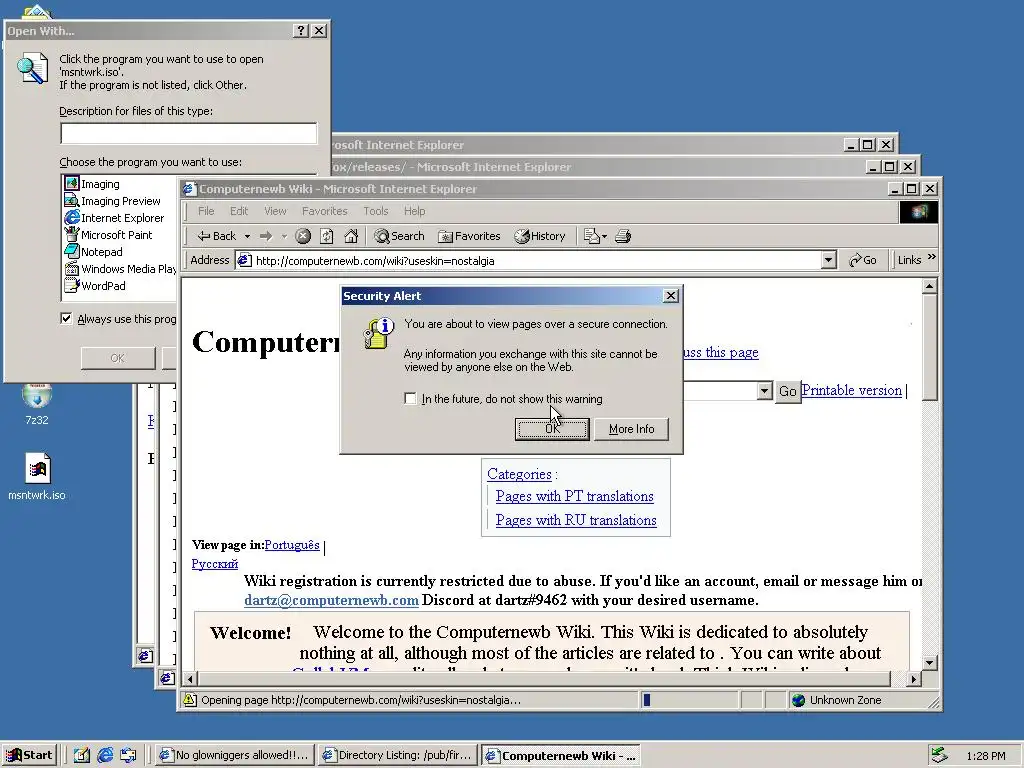Open the Categories link
The height and width of the screenshot is (768, 1024).
(519, 474)
